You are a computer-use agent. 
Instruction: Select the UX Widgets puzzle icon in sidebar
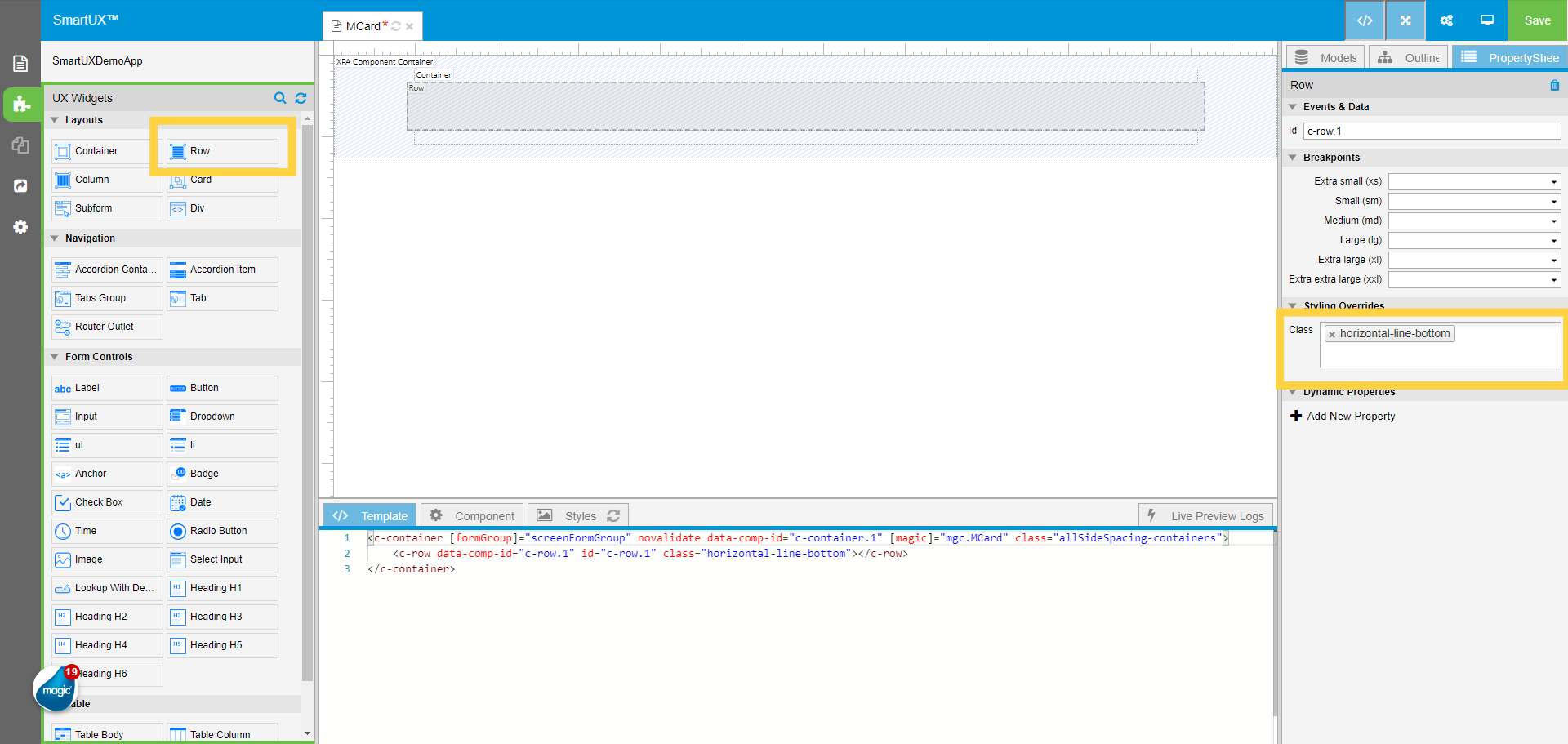(20, 105)
